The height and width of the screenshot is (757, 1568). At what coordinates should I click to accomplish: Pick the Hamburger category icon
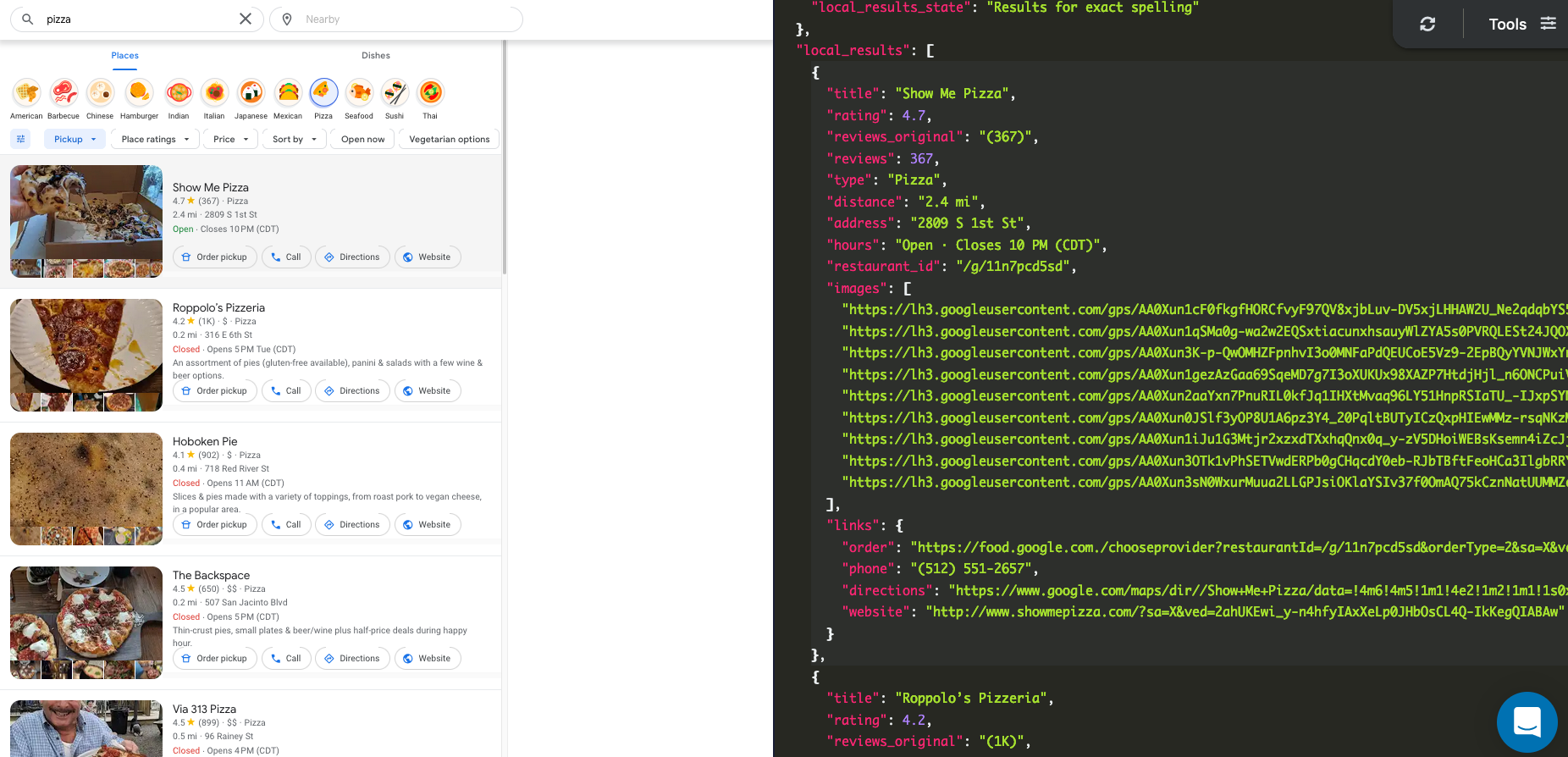[139, 92]
